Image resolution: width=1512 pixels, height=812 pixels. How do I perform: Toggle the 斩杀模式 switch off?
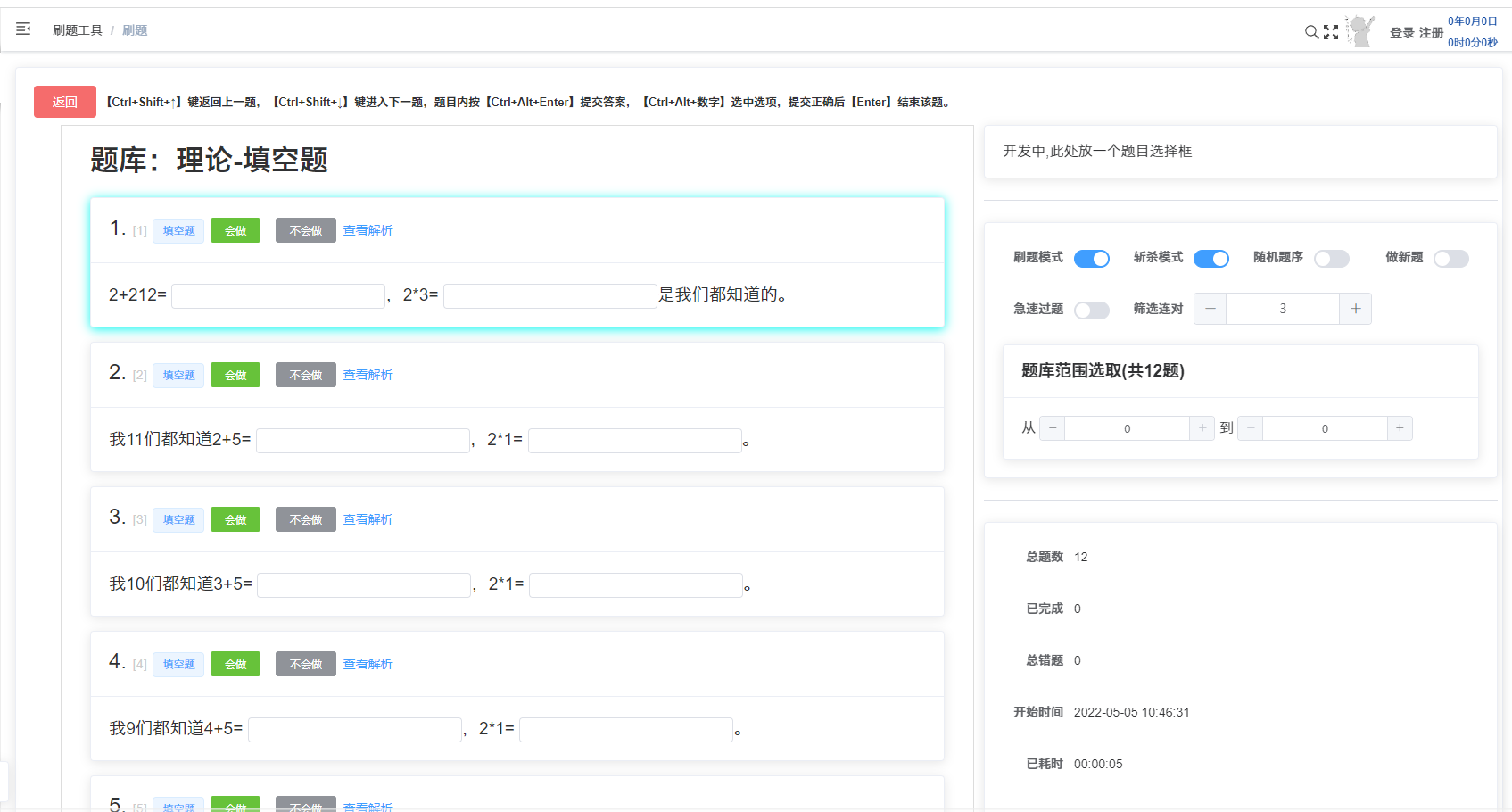click(x=1211, y=259)
